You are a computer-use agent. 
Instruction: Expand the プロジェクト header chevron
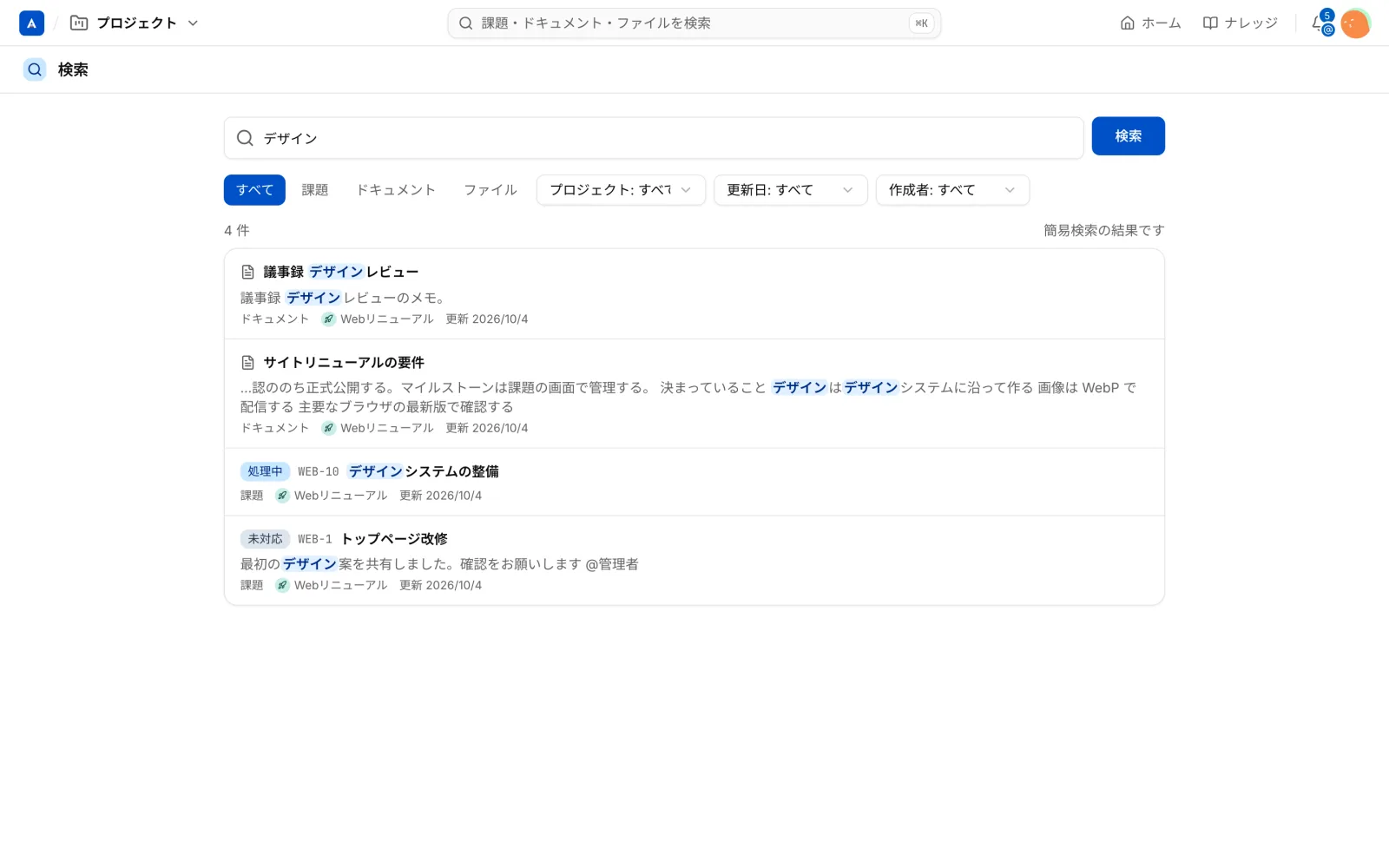[193, 23]
